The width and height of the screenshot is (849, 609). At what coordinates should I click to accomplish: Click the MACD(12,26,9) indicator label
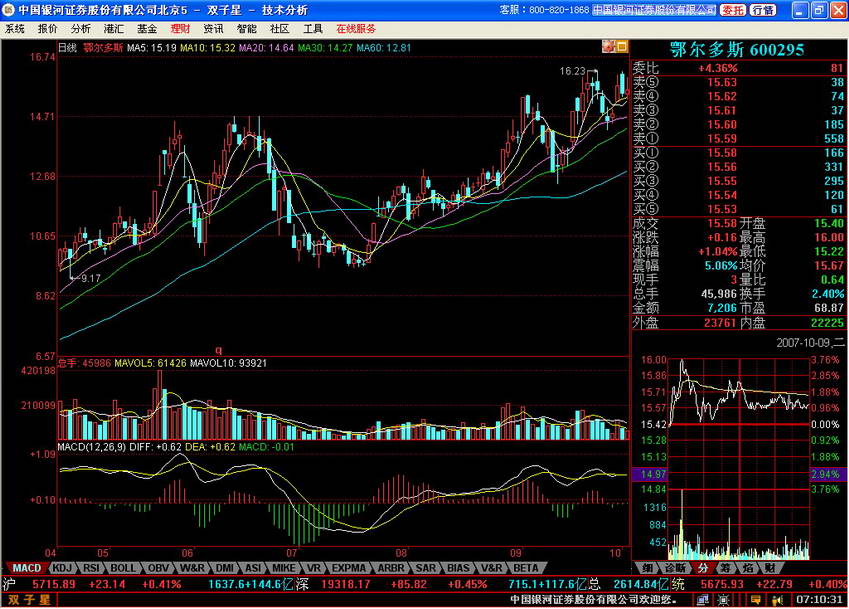pyautogui.click(x=92, y=447)
